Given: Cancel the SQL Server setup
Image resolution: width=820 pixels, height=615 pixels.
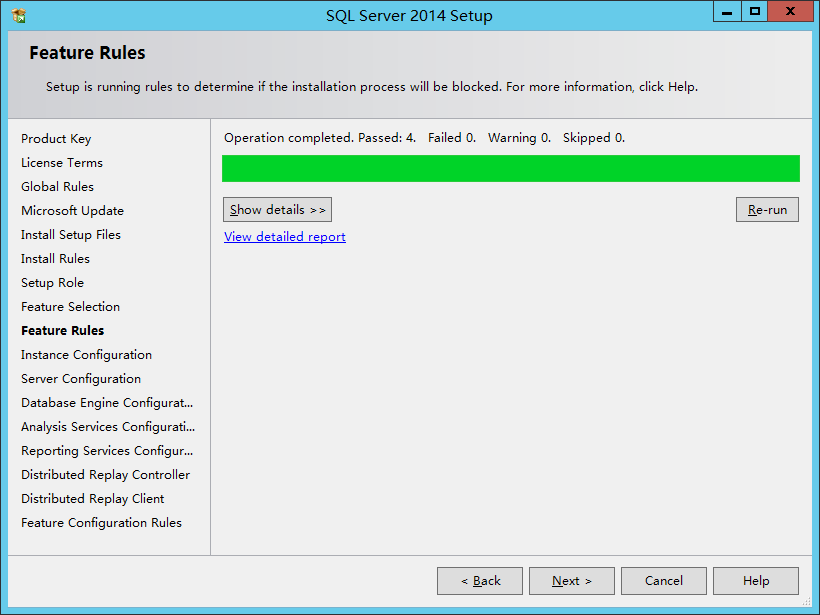Looking at the screenshot, I should (664, 581).
